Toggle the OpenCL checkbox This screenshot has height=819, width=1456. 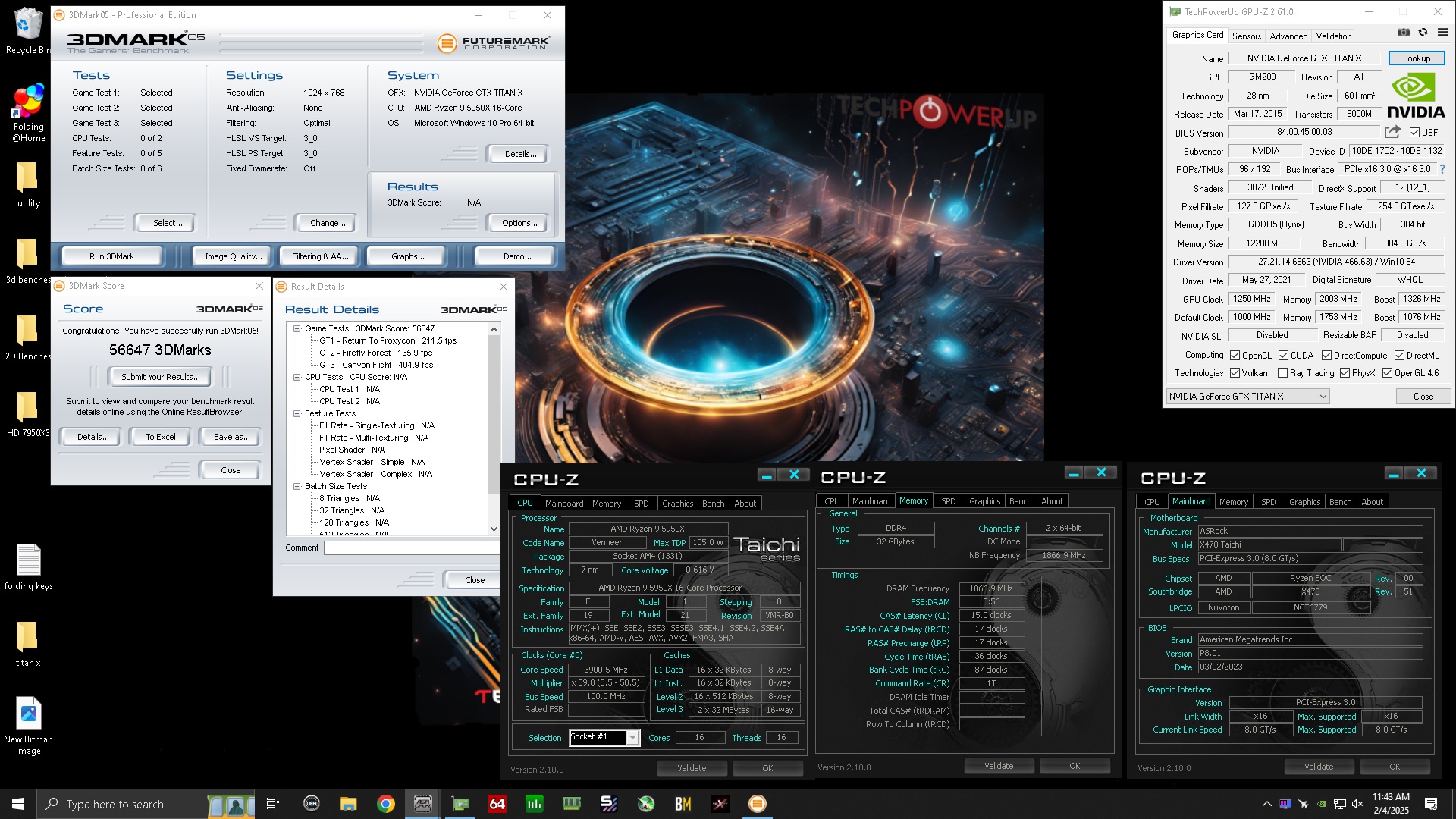[1235, 355]
